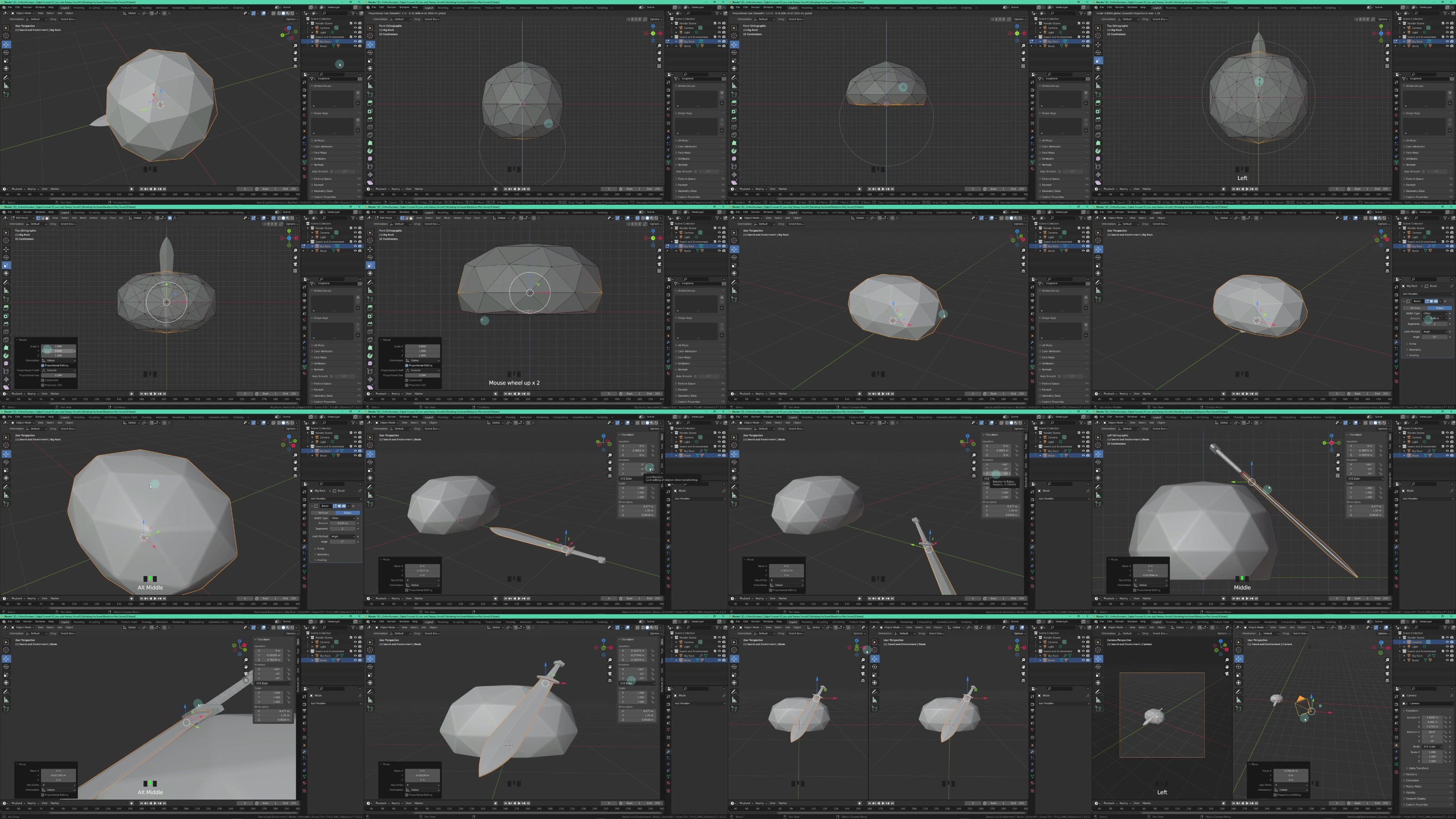Select Rotate tool in Camera Perspective viewport
The image size is (1456, 819).
pyautogui.click(x=1098, y=667)
